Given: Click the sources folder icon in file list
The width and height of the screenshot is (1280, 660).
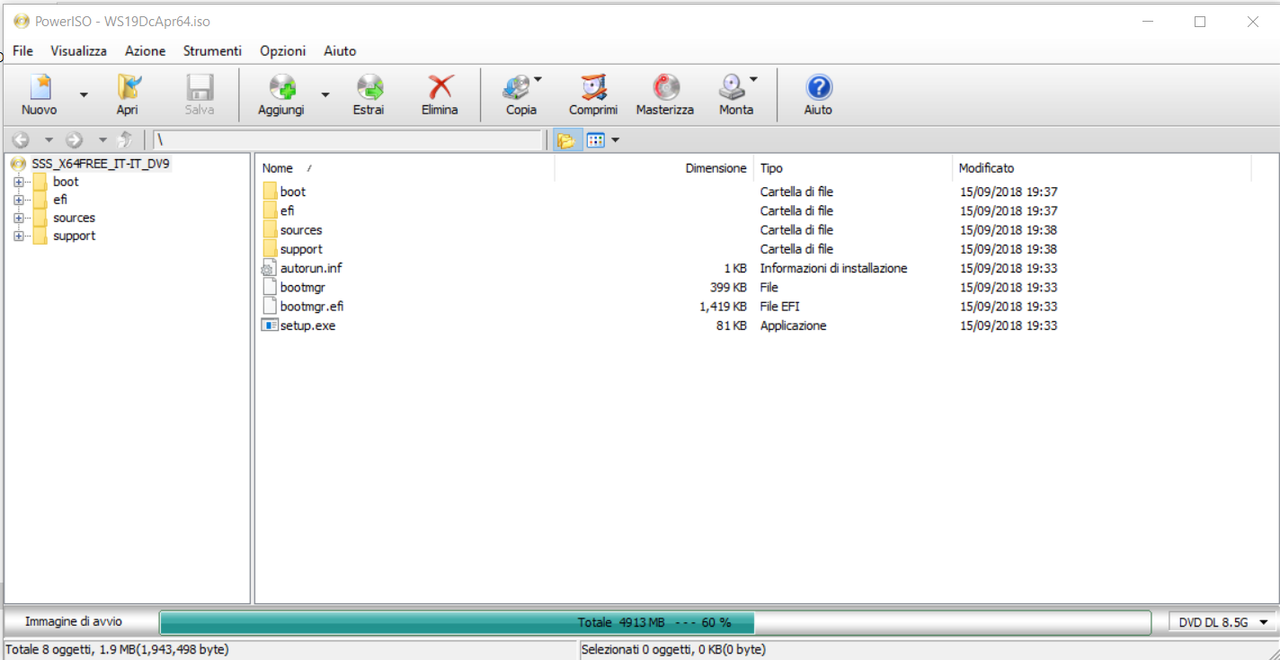Looking at the screenshot, I should pyautogui.click(x=270, y=229).
